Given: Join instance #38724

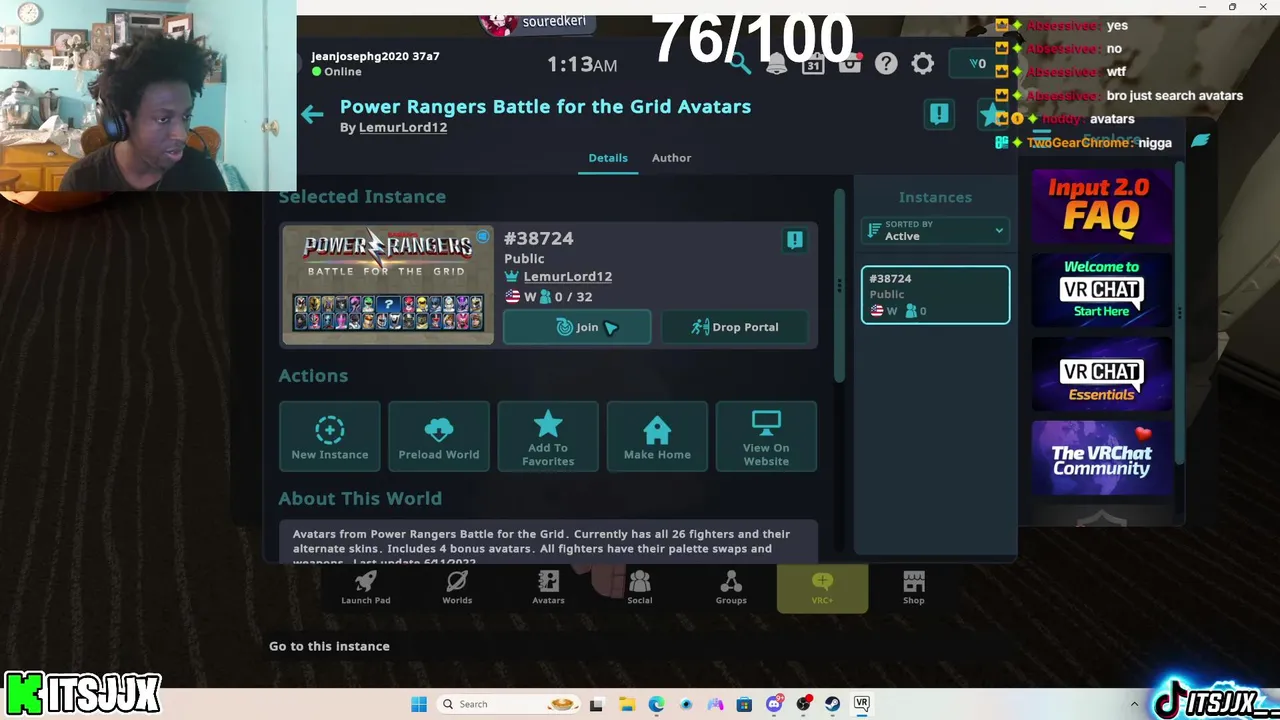Looking at the screenshot, I should point(577,327).
